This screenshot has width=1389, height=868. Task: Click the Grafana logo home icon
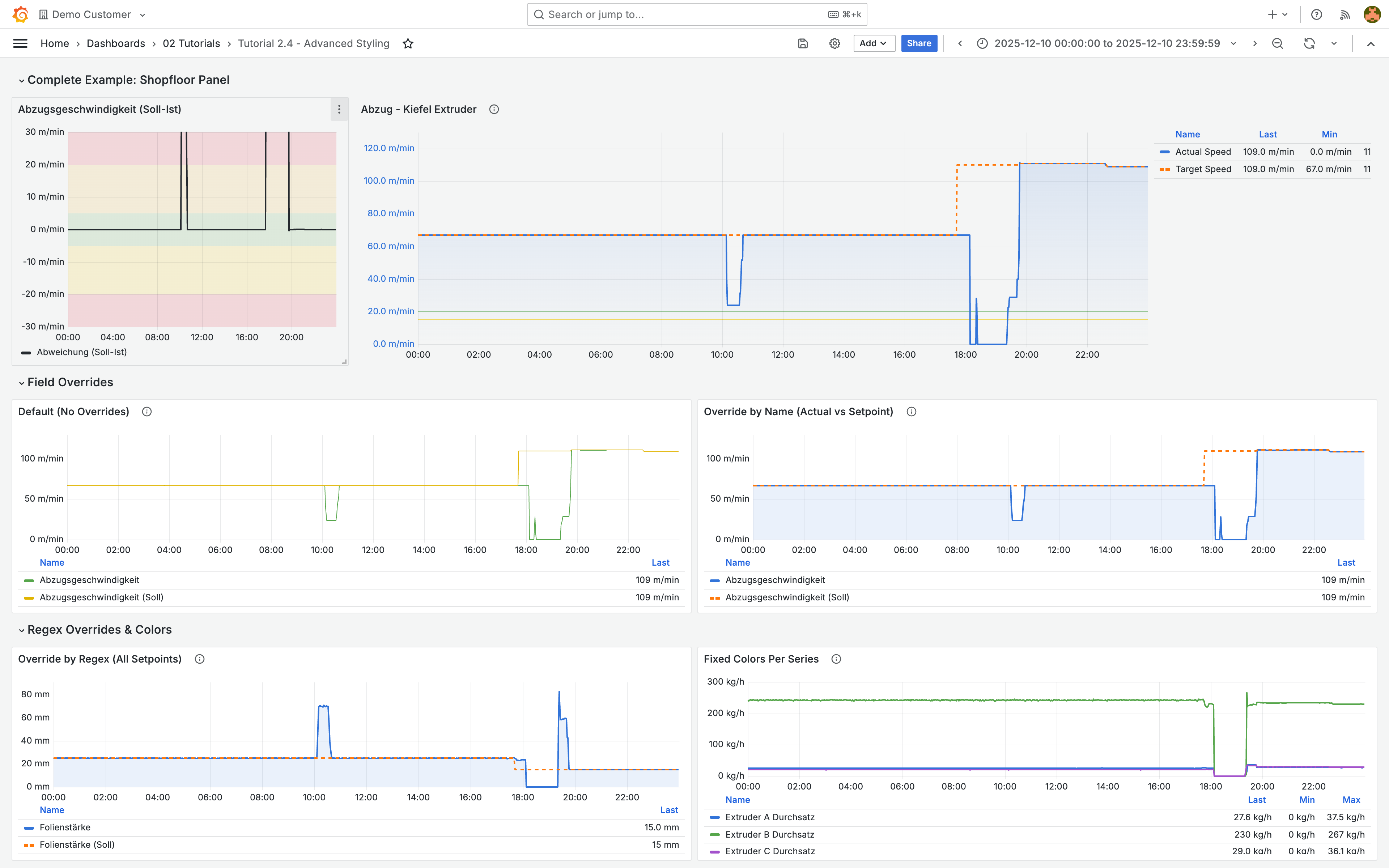coord(21,14)
